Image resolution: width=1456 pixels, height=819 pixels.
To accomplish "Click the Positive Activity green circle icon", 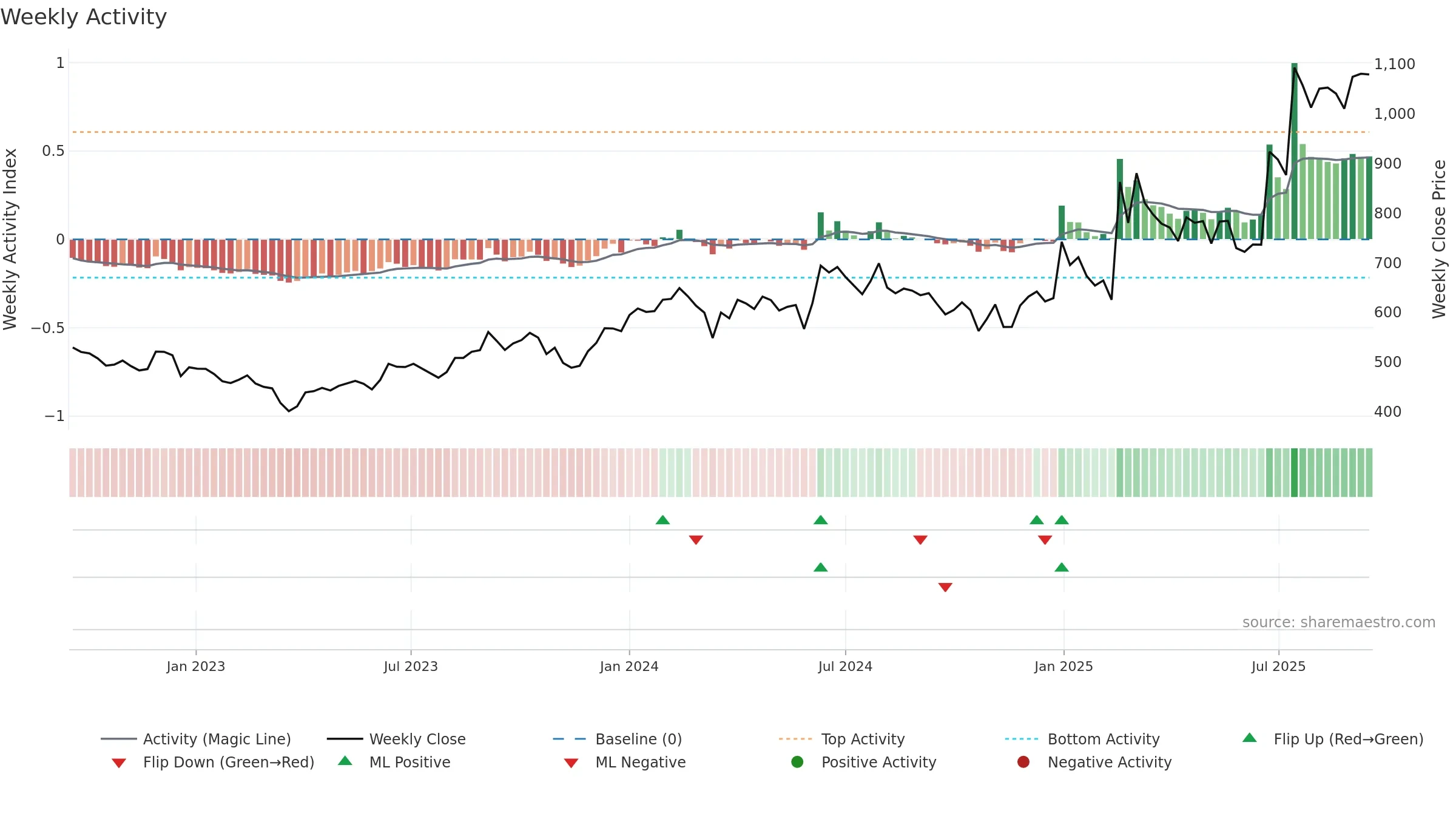I will (x=797, y=762).
